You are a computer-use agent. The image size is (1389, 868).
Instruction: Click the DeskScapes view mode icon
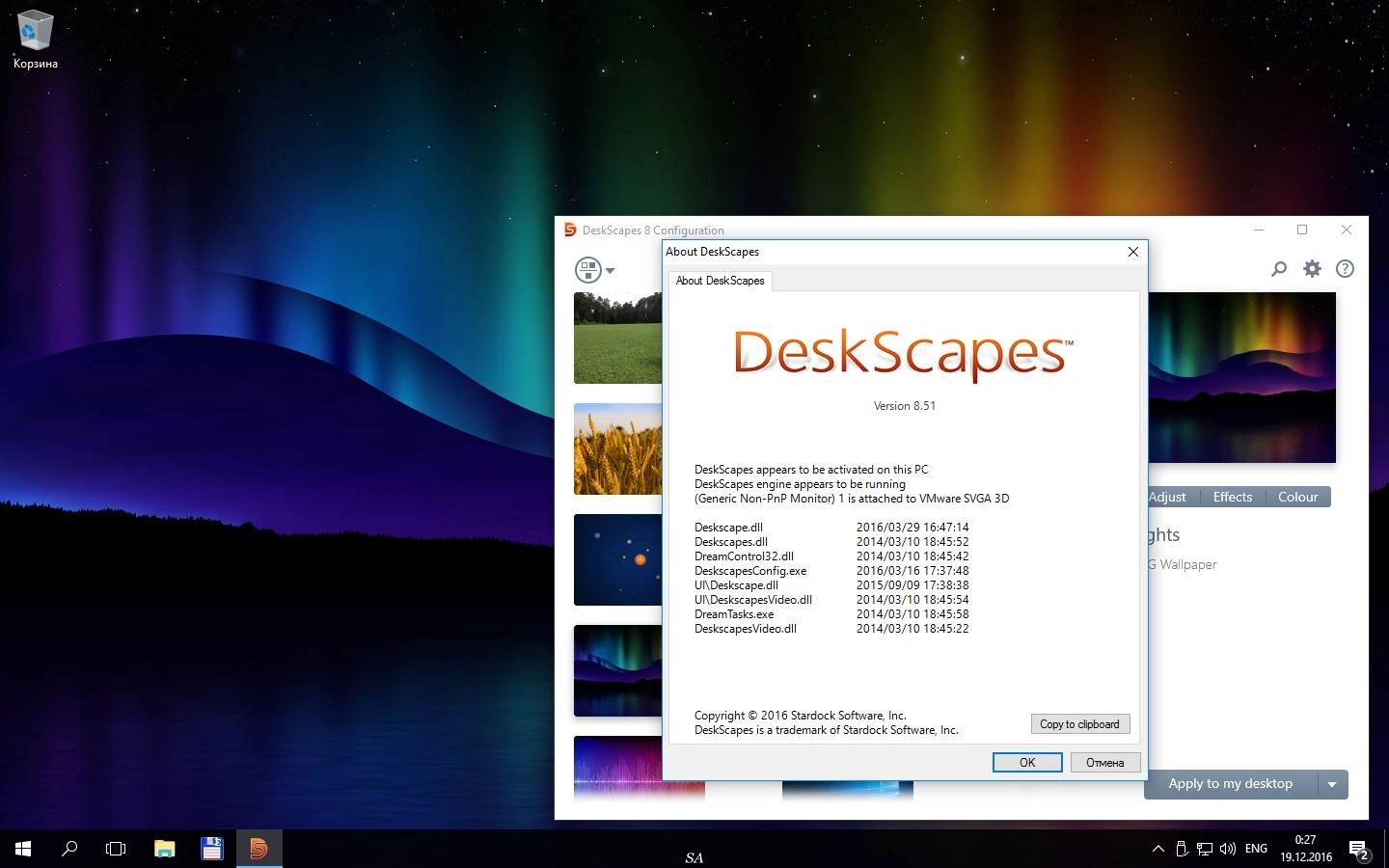click(x=587, y=269)
